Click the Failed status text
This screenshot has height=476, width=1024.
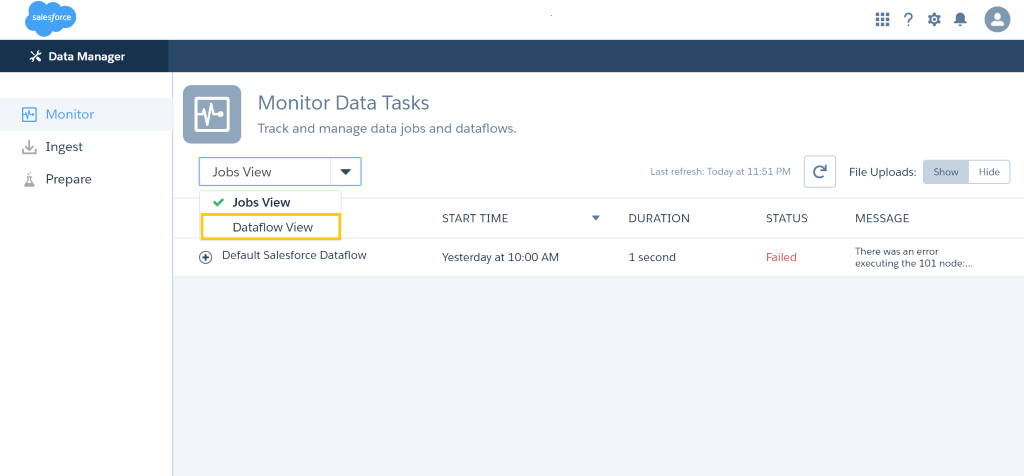tap(781, 257)
